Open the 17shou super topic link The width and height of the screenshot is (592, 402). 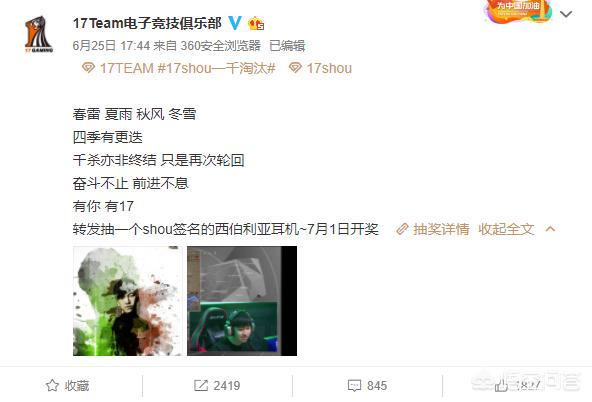pos(329,68)
